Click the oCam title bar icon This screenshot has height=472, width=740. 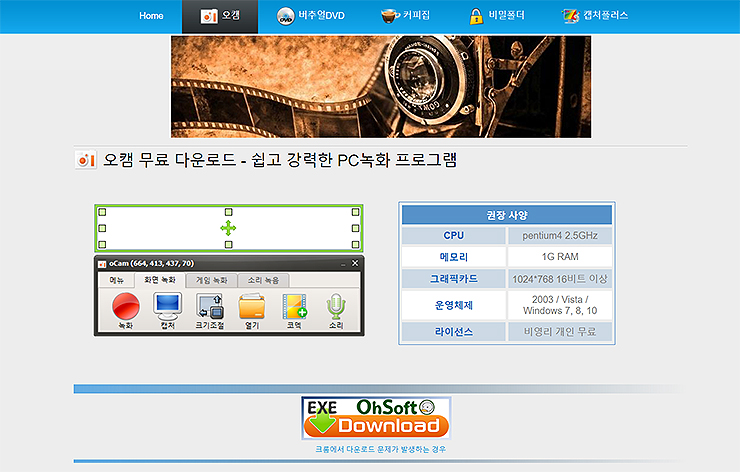point(102,264)
